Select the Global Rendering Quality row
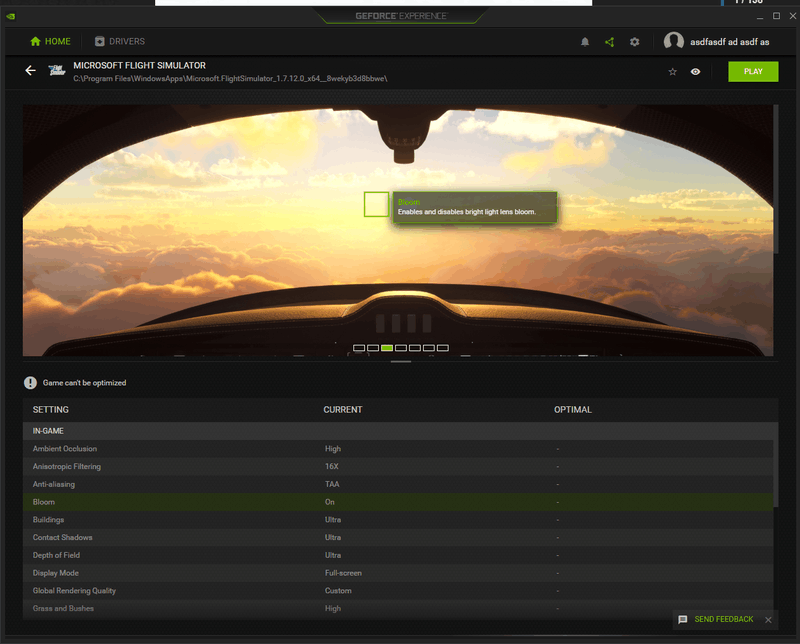Viewport: 800px width, 644px height. pos(398,590)
